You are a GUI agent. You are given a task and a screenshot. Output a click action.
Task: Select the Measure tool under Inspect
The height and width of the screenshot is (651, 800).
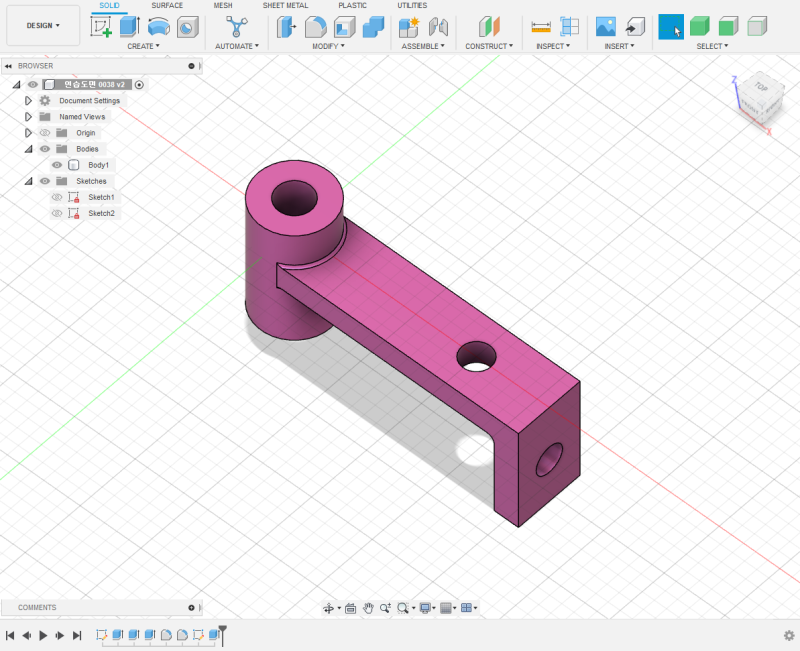[541, 25]
